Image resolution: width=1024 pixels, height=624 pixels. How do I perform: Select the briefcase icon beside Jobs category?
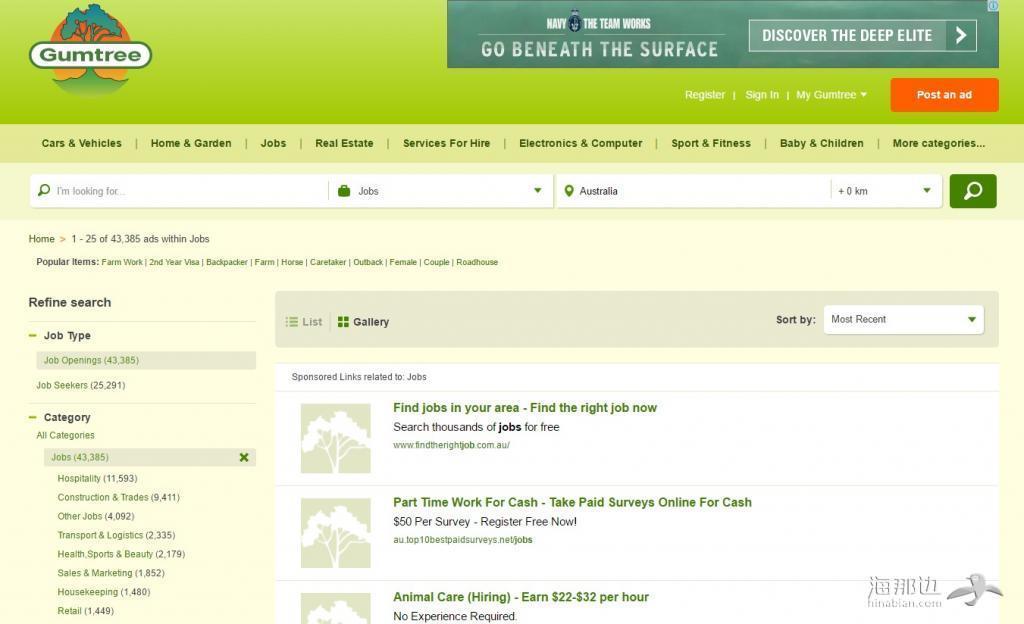(x=344, y=191)
